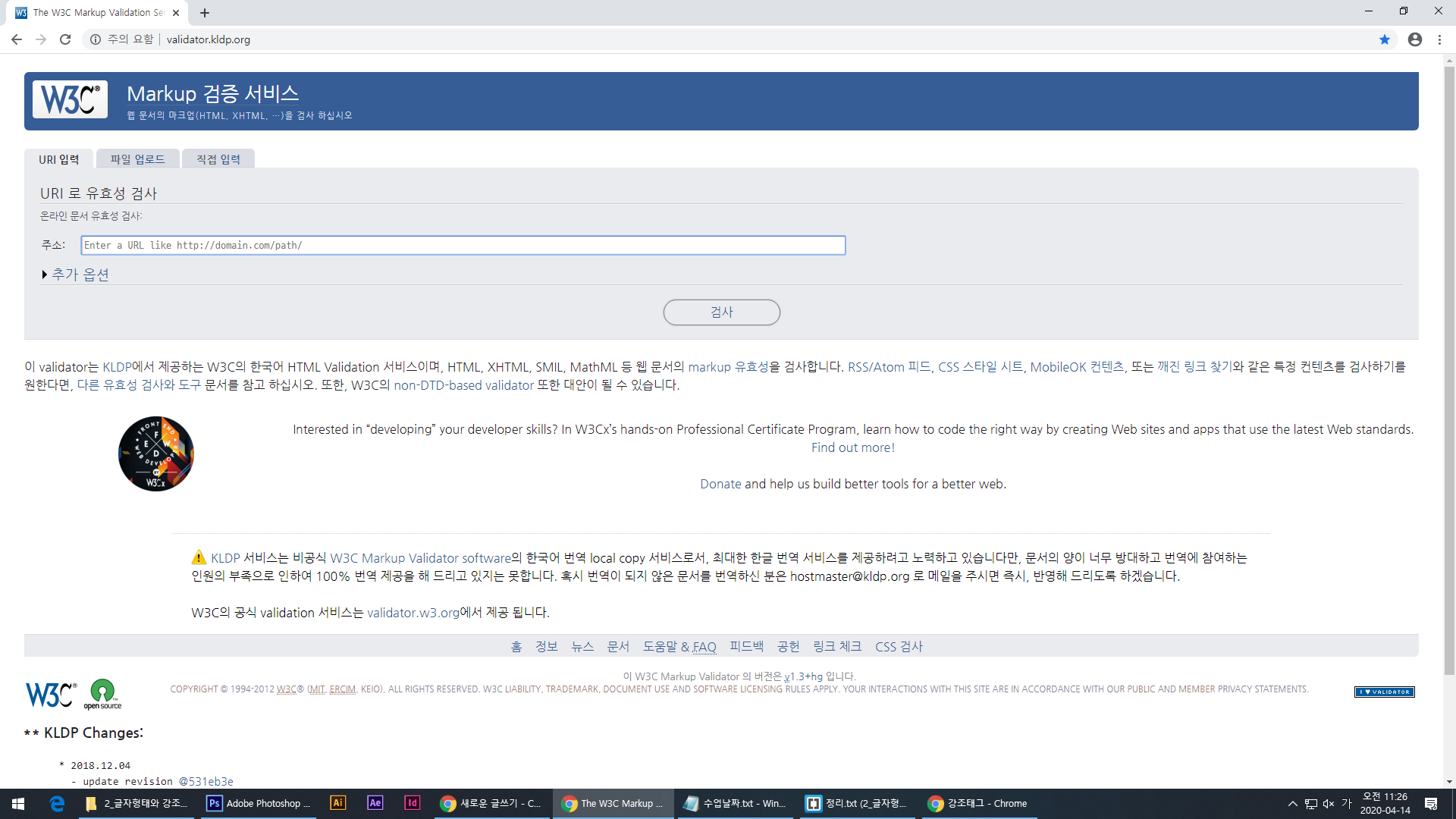Focus the 주소 URL input field
The height and width of the screenshot is (819, 1456).
(x=463, y=245)
